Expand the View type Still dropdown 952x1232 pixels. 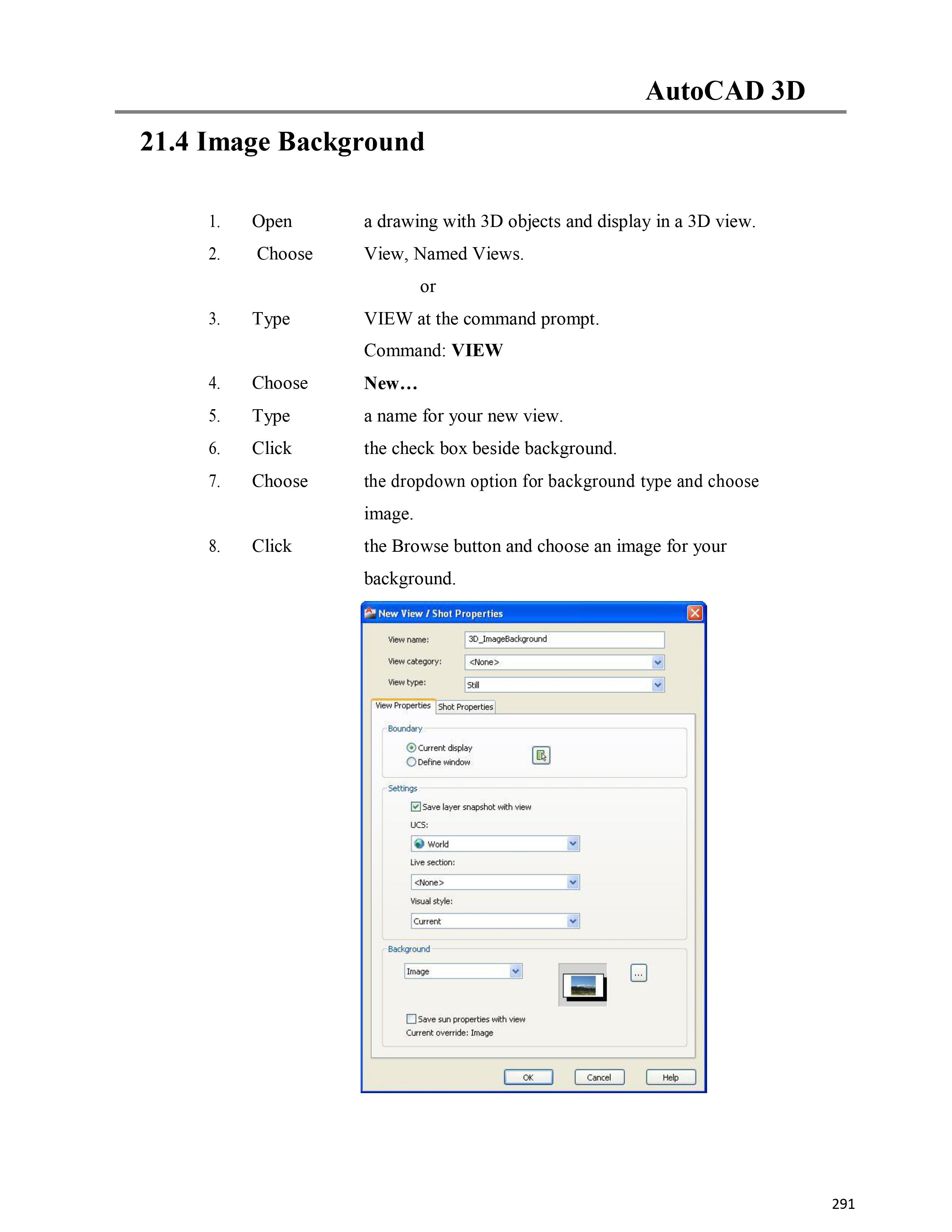click(x=657, y=685)
